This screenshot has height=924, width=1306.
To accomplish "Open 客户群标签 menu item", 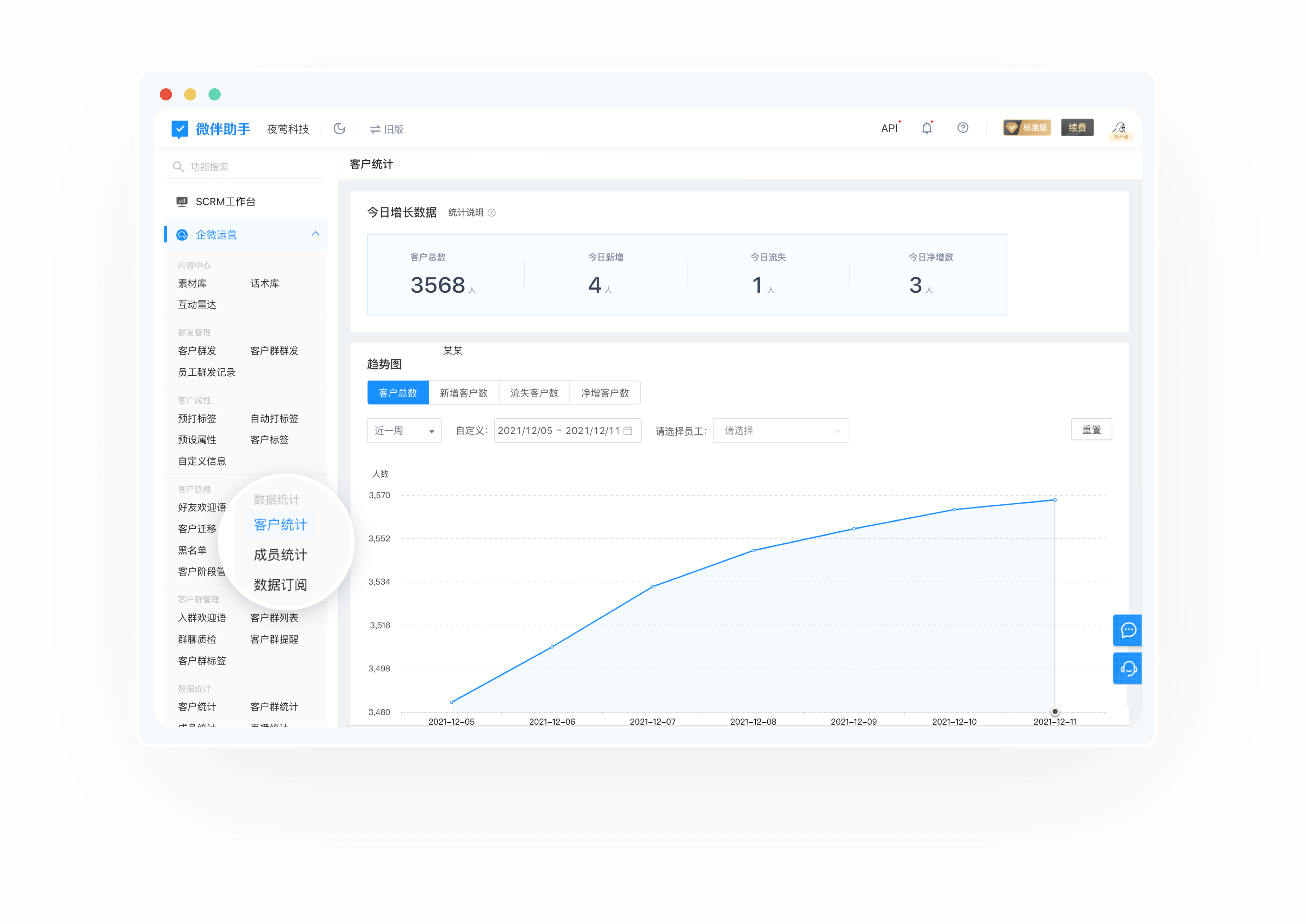I will (x=202, y=661).
